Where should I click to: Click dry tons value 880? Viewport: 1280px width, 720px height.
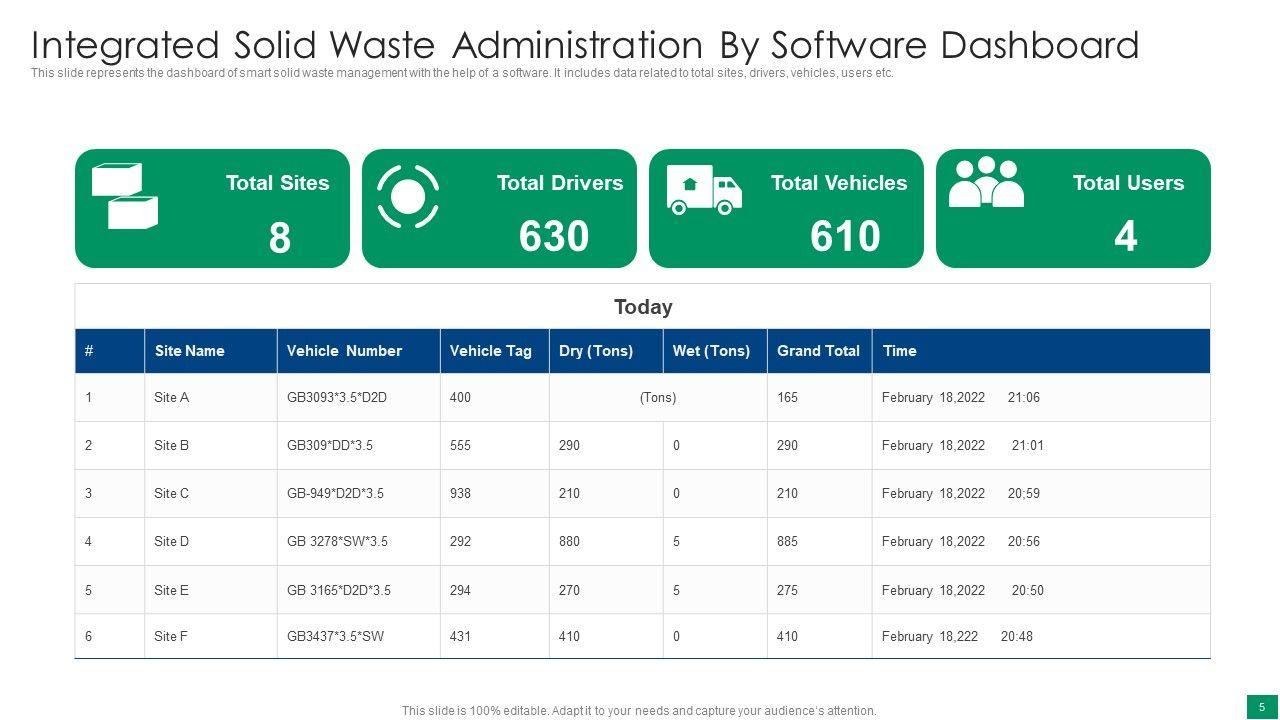569,542
